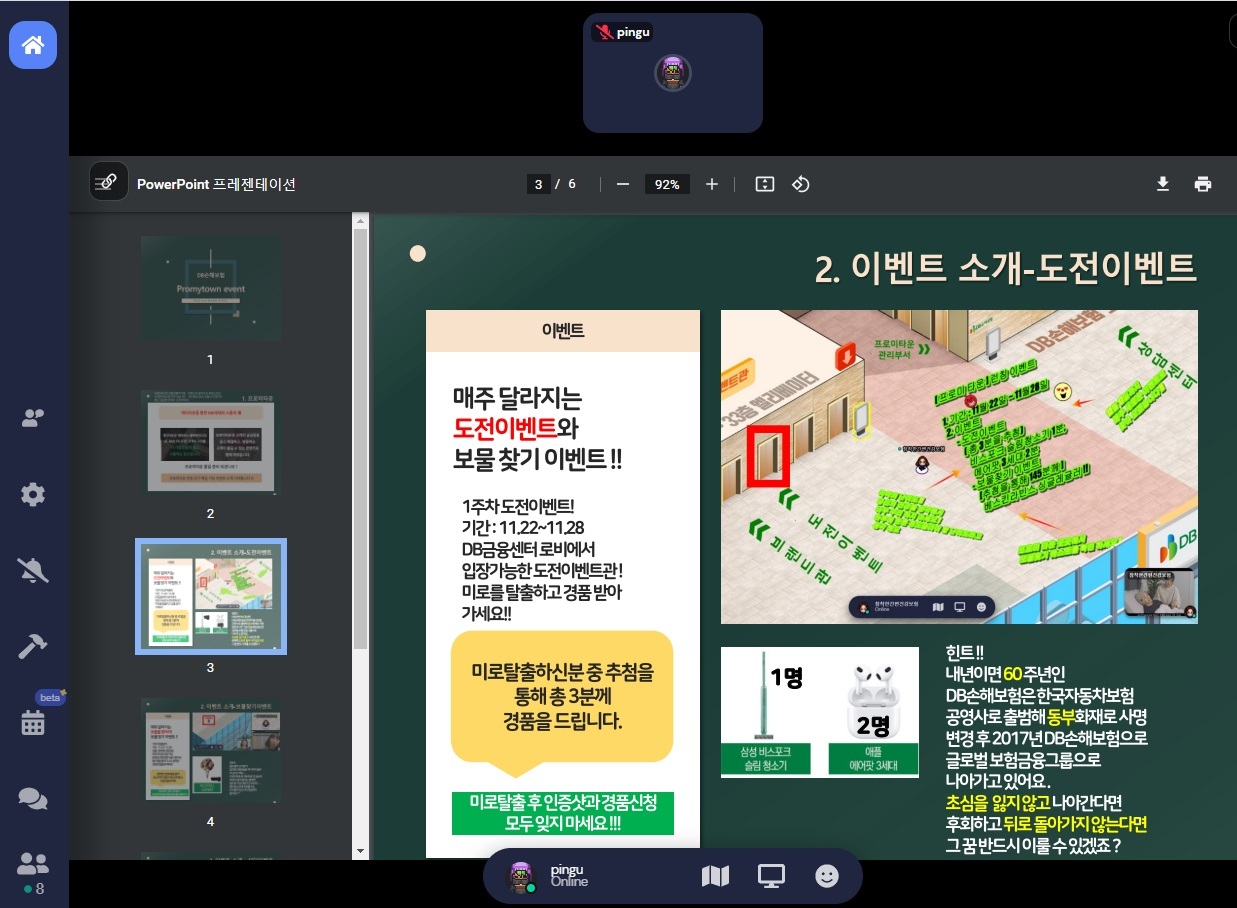Click the fit to page icon
Screen dimensions: 1237x908
coord(765,184)
